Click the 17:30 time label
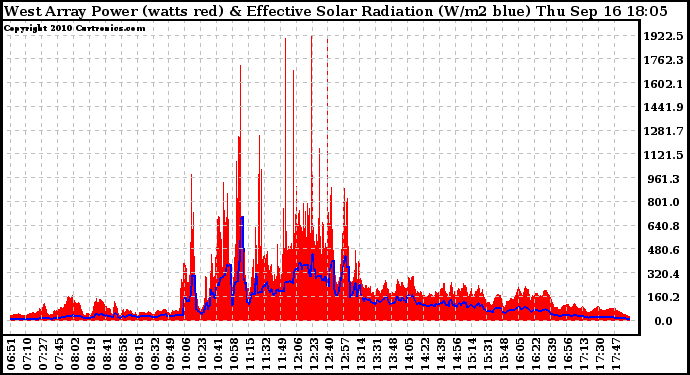This screenshot has width=690, height=375. 600,354
